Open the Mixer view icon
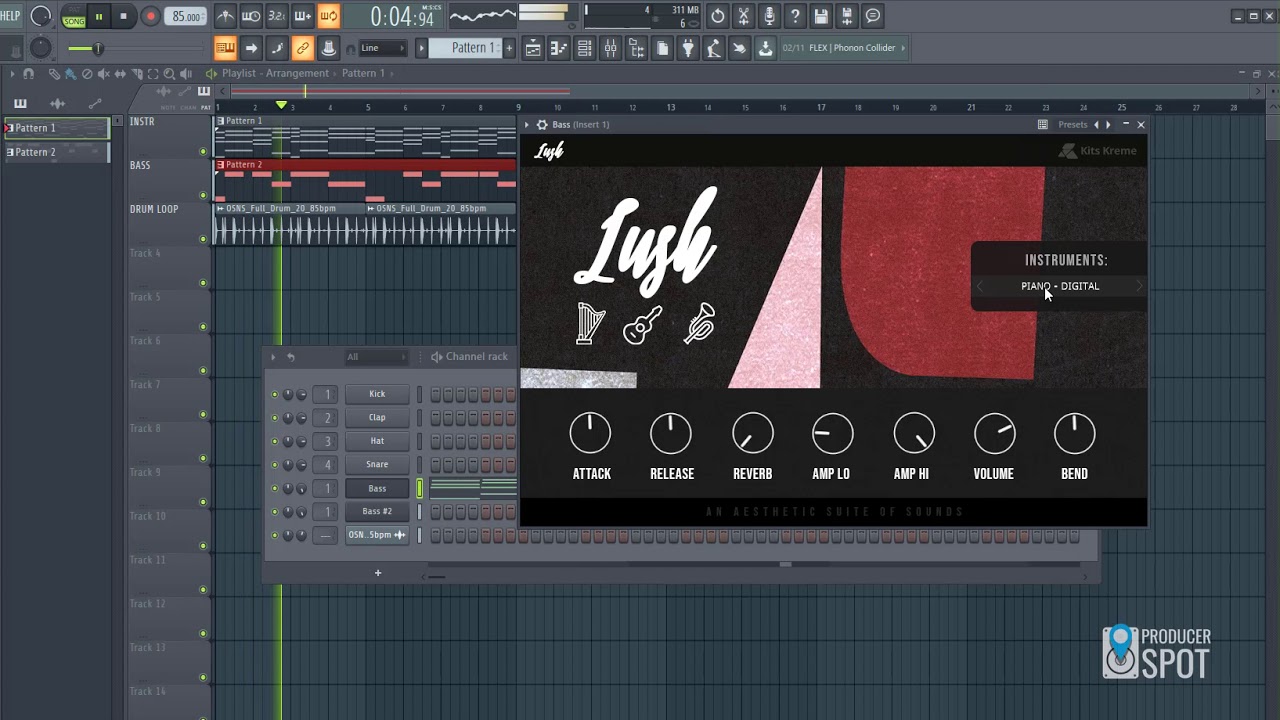 (x=610, y=48)
